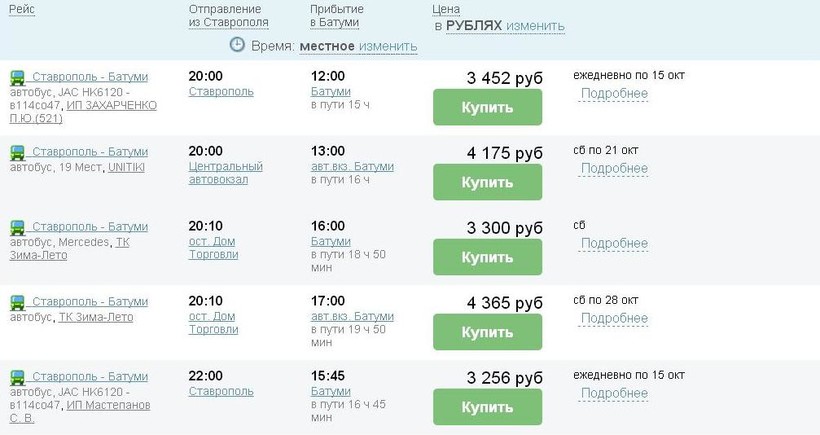This screenshot has height=435, width=820.
Task: Change local time setting via изменить link
Action: pos(388,46)
